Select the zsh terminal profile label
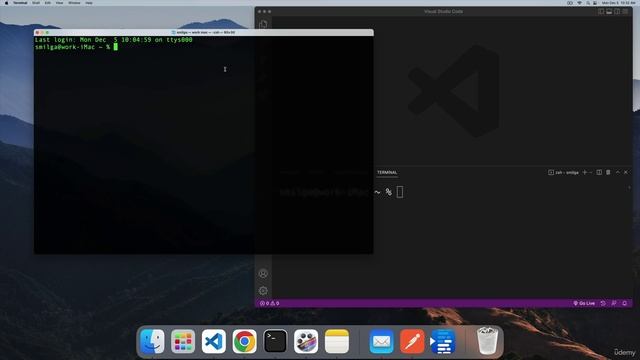 coord(563,173)
